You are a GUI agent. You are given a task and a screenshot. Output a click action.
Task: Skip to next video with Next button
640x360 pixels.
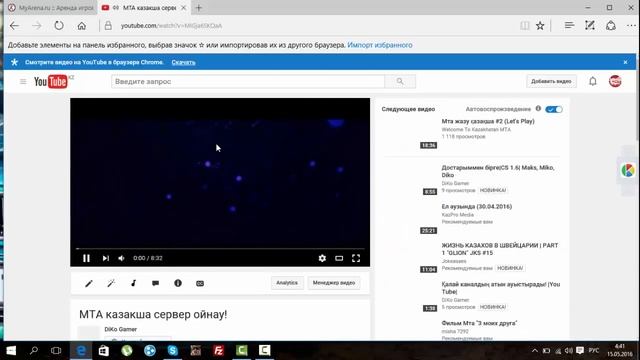(106, 258)
